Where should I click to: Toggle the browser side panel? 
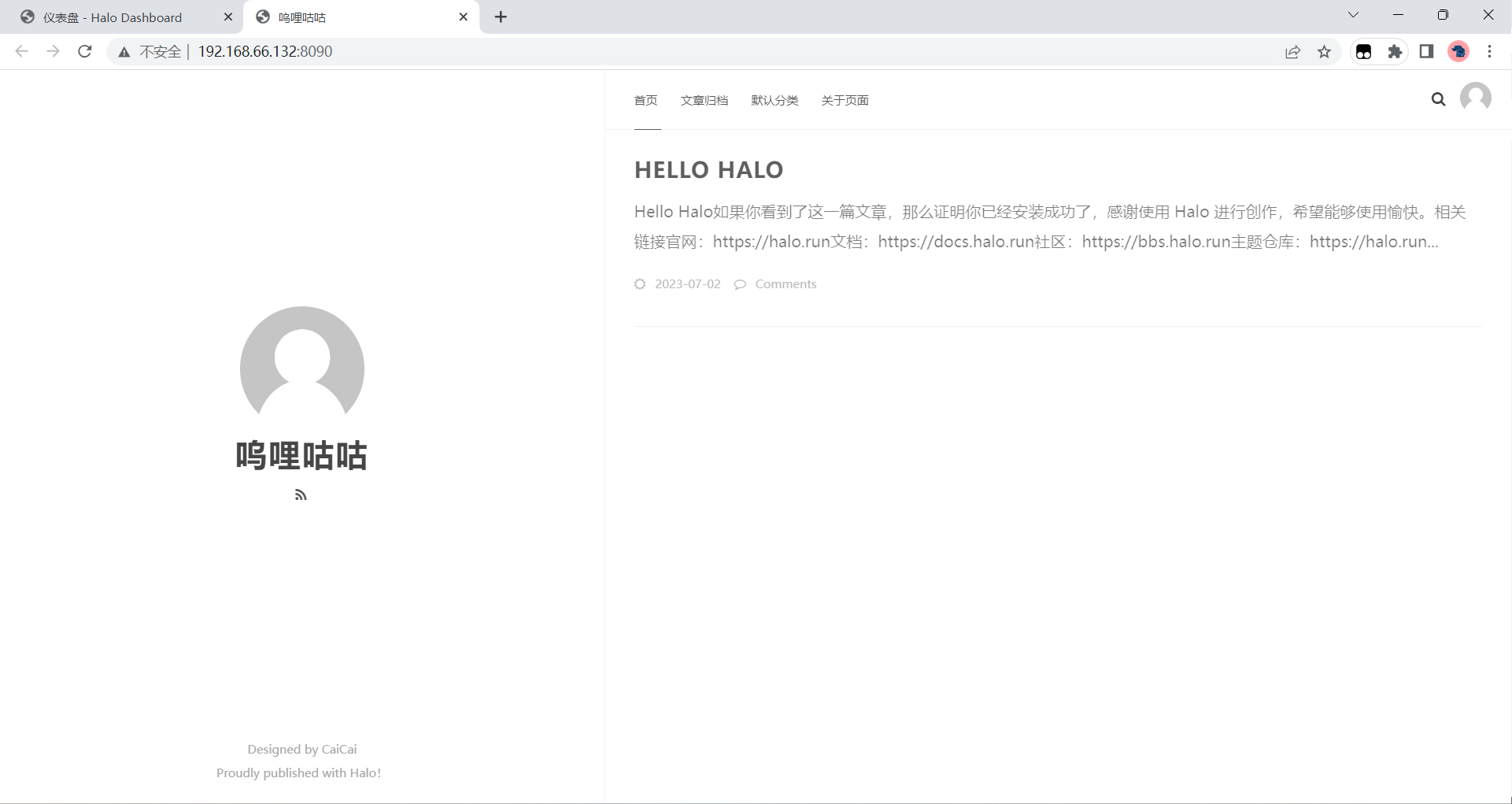point(1426,51)
